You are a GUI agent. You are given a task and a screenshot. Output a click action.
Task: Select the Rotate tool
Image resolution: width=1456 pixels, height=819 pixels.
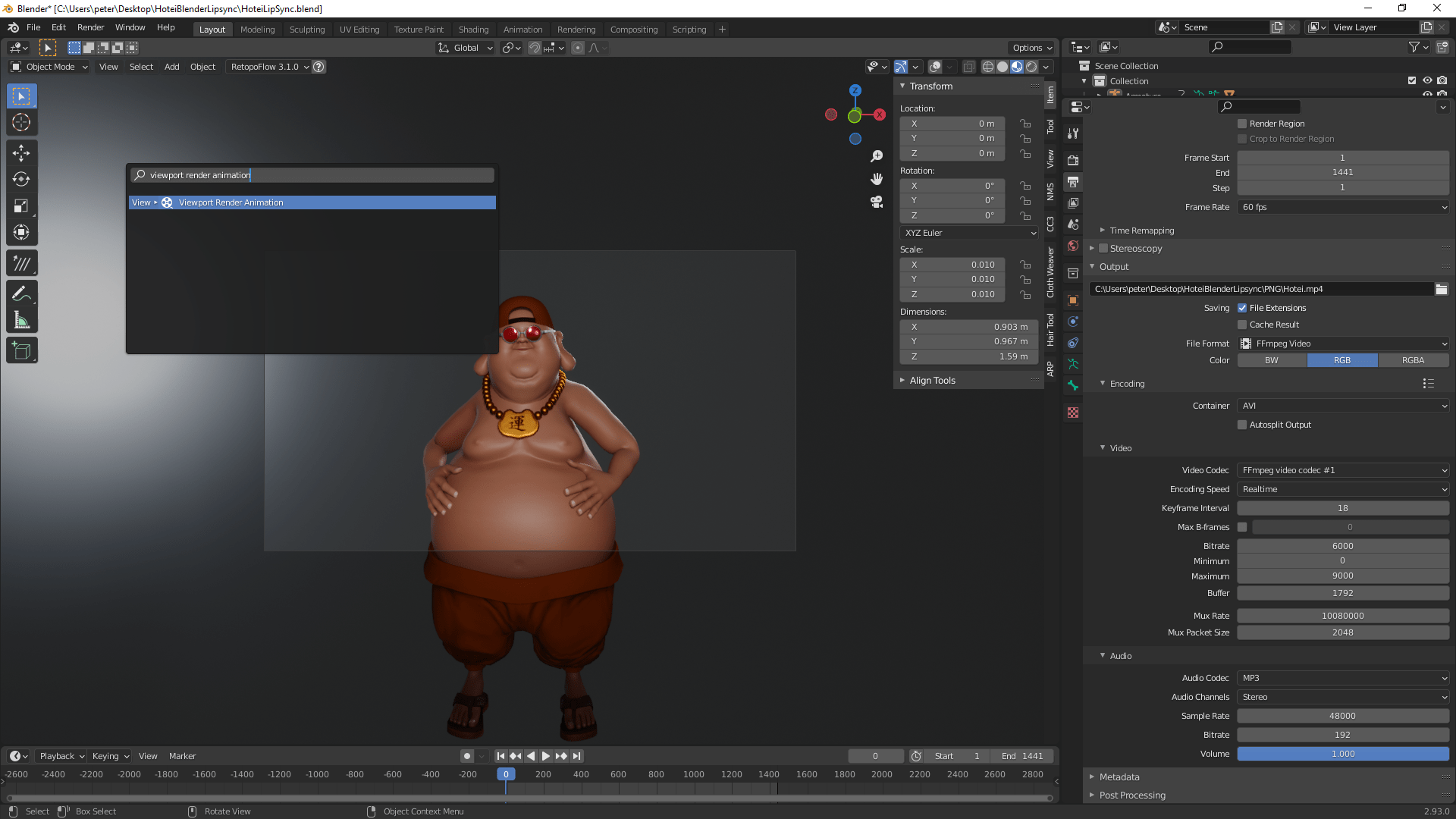(21, 179)
